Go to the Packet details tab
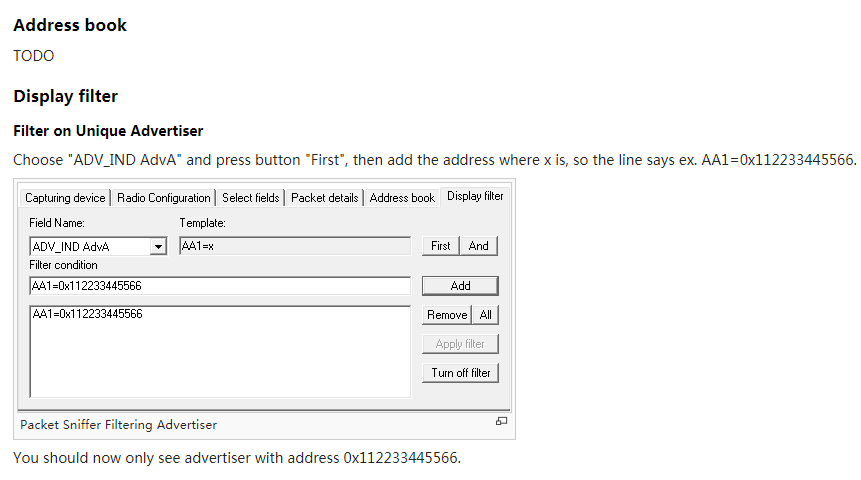The height and width of the screenshot is (480, 861). (x=325, y=198)
